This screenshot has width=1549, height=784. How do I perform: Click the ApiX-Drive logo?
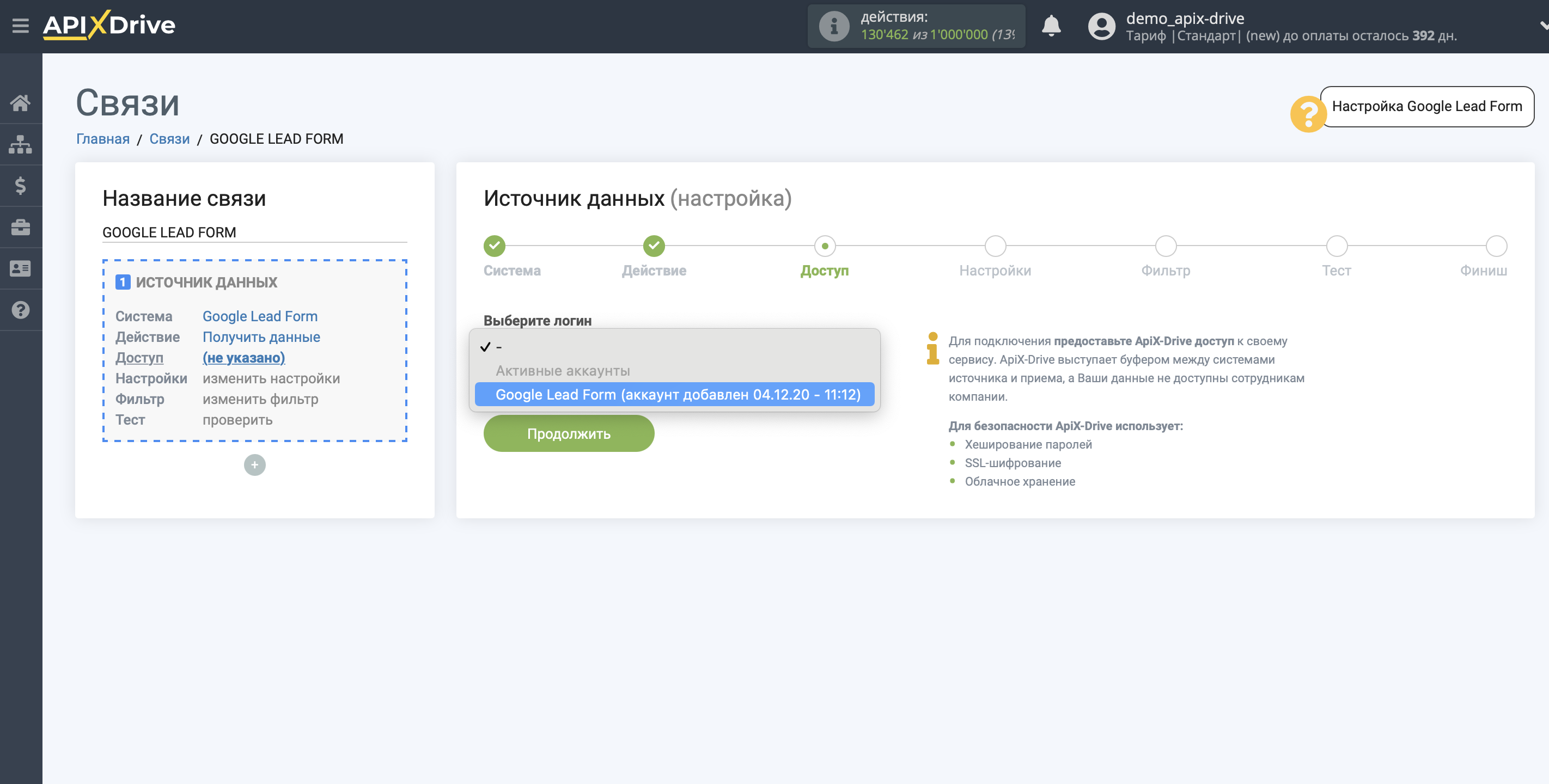coord(109,25)
